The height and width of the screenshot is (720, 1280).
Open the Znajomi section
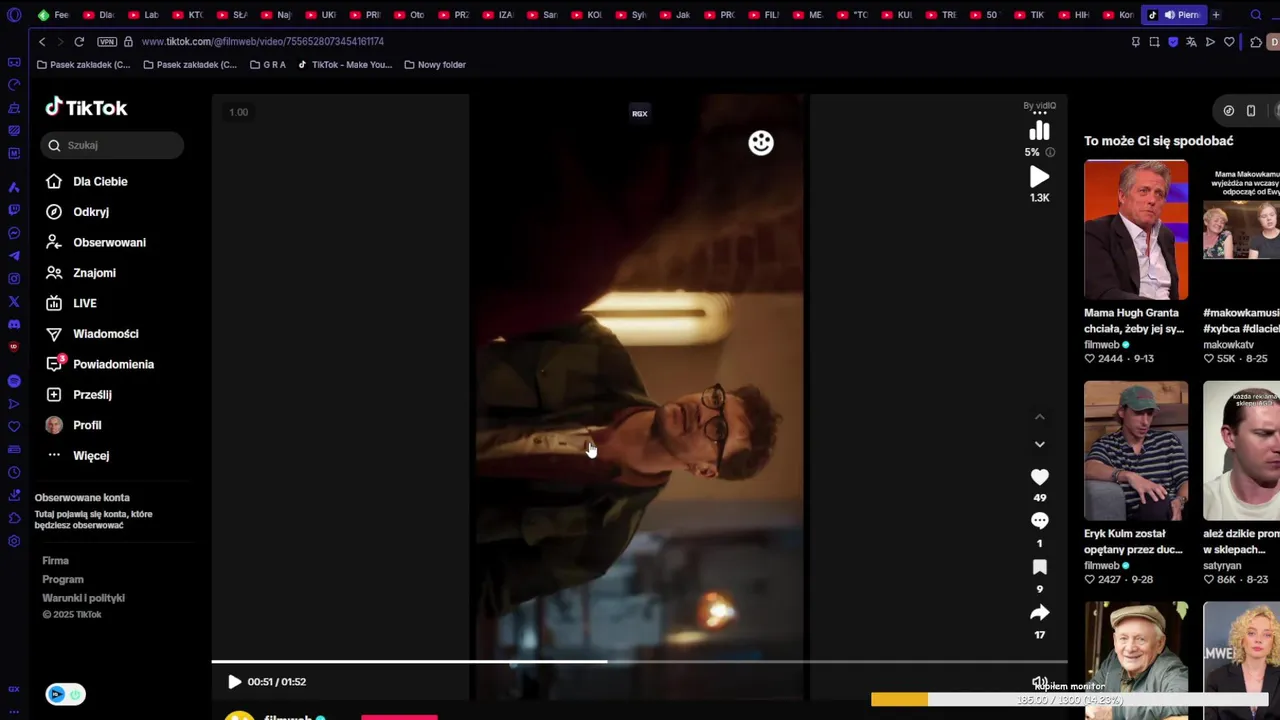[x=80, y=273]
